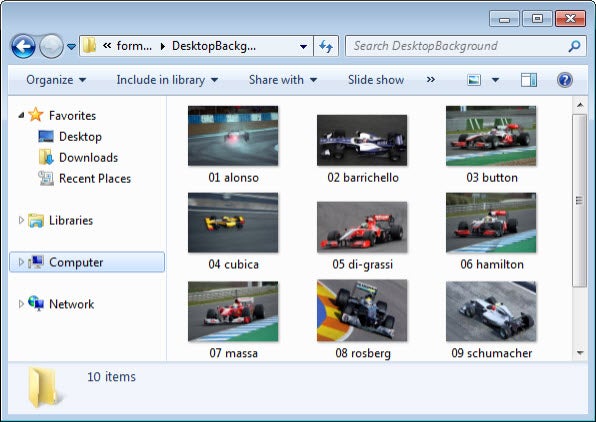The height and width of the screenshot is (422, 596).
Task: Start the Slide show
Action: (x=376, y=80)
